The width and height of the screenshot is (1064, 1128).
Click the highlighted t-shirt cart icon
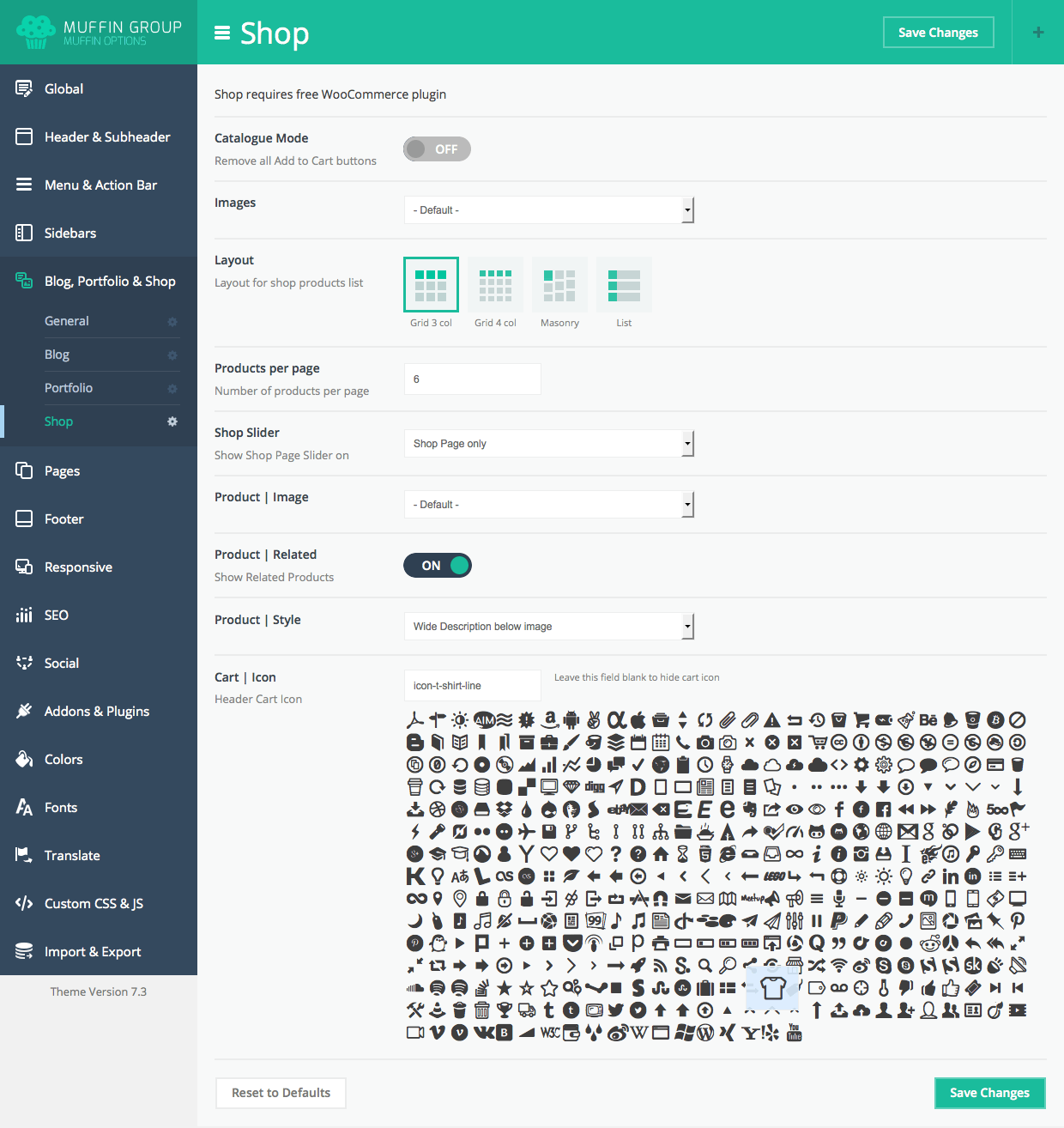(x=773, y=987)
